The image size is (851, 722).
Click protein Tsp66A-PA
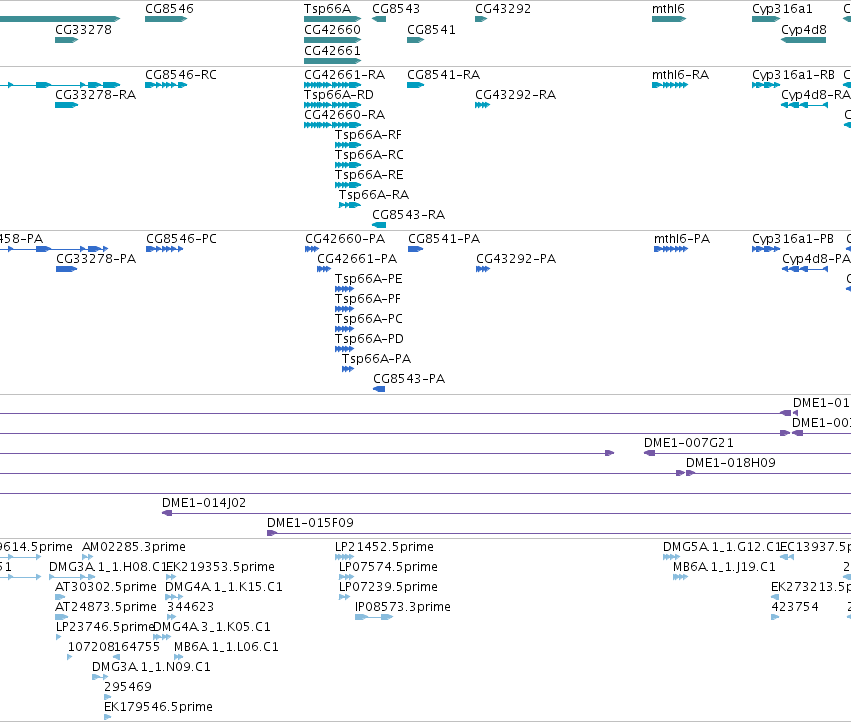[x=347, y=369]
